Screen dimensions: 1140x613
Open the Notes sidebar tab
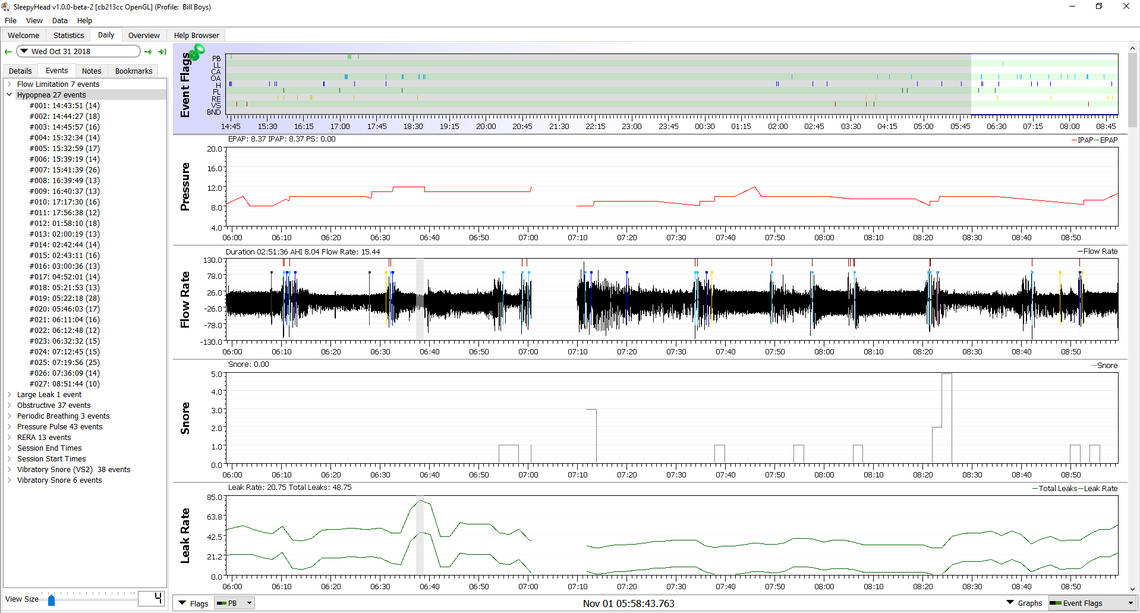point(92,71)
